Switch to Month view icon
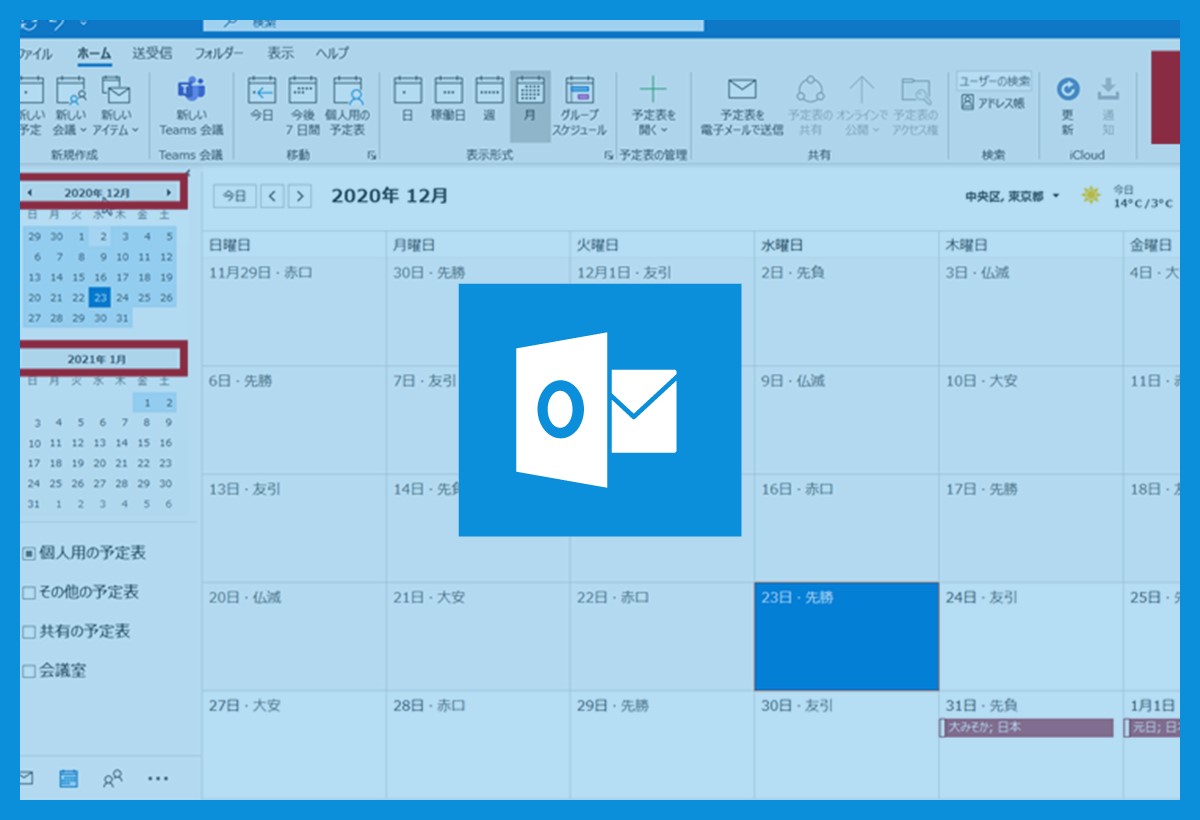 [530, 93]
